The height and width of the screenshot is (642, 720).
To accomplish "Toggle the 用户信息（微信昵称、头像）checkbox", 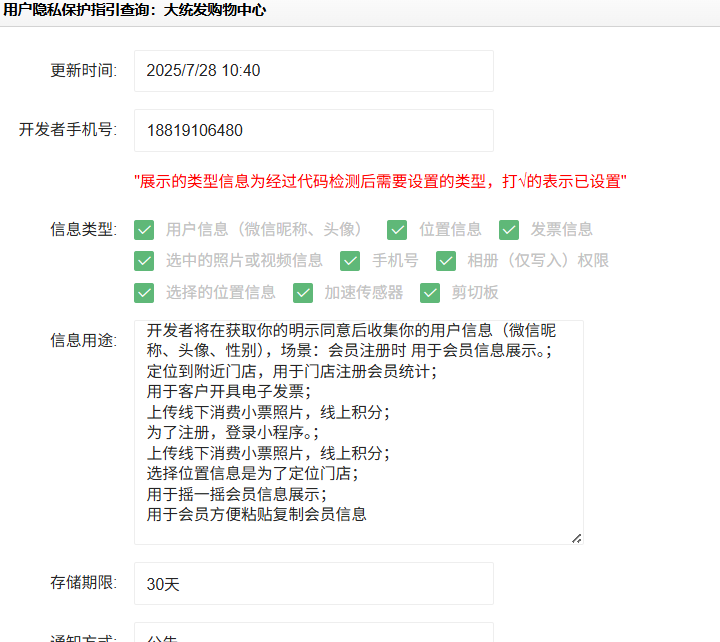I will coord(144,230).
